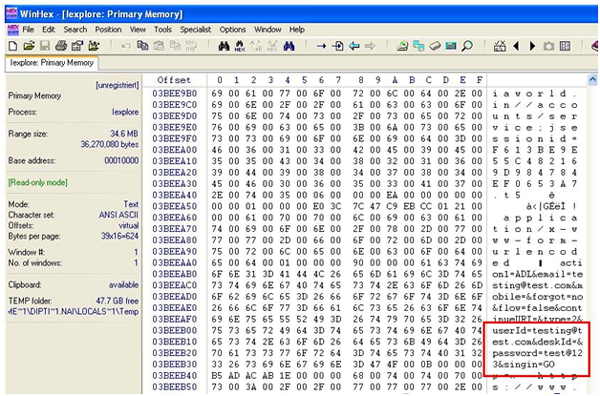Click the black left triangle previous icon
600x396 pixels.
click(x=516, y=46)
